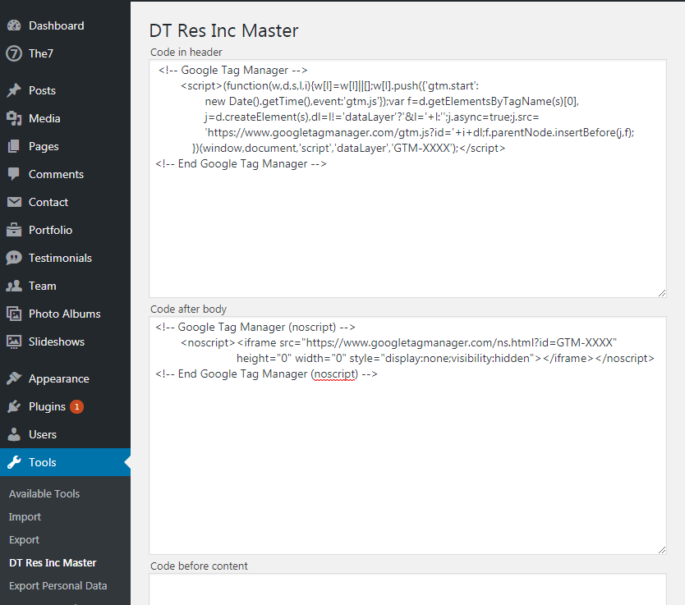Screen dimensions: 685x605
Task: Open the Testimonials menu item
Action: pos(60,258)
